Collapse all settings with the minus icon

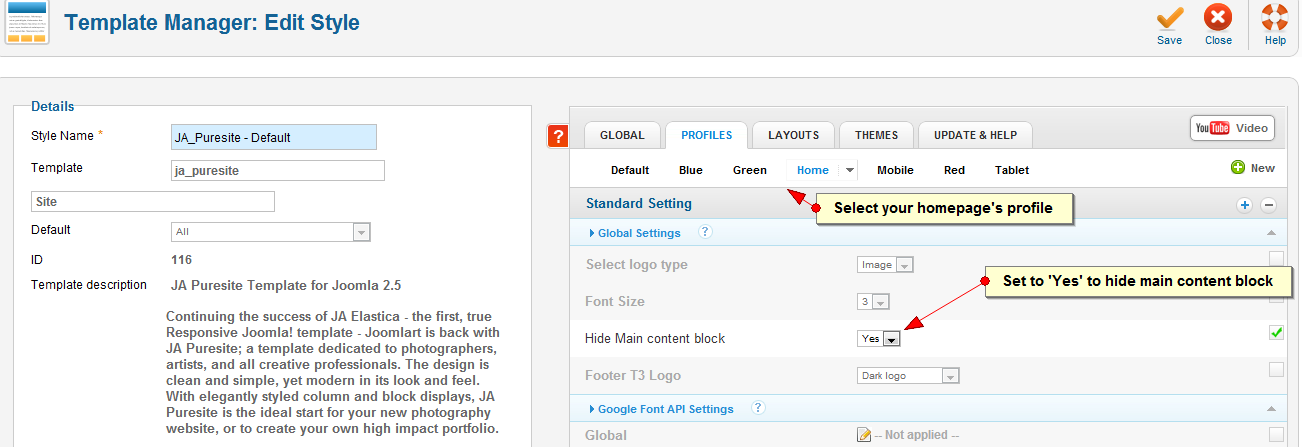coord(1268,205)
